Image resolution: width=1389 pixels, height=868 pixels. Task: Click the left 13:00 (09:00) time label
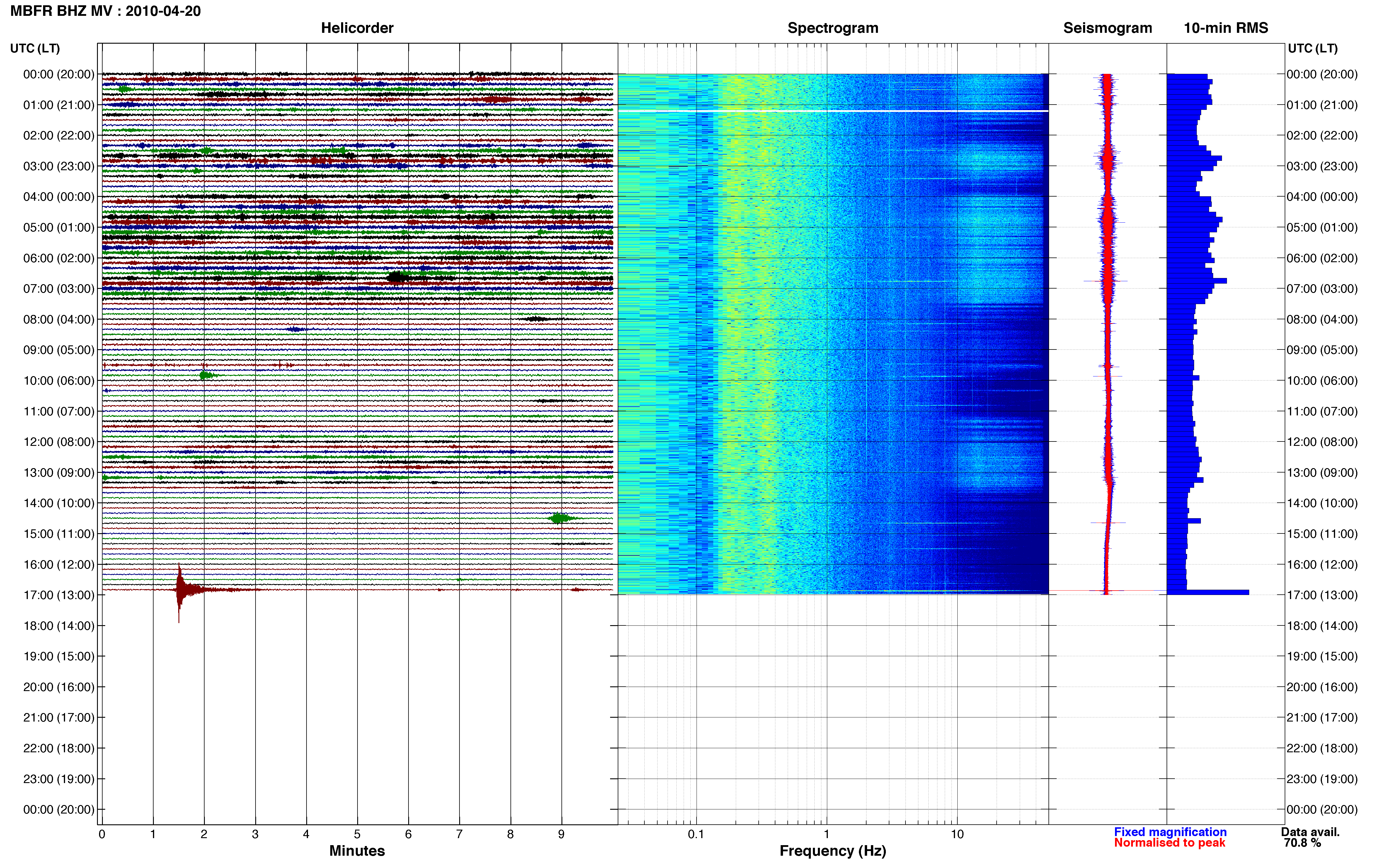[x=59, y=473]
